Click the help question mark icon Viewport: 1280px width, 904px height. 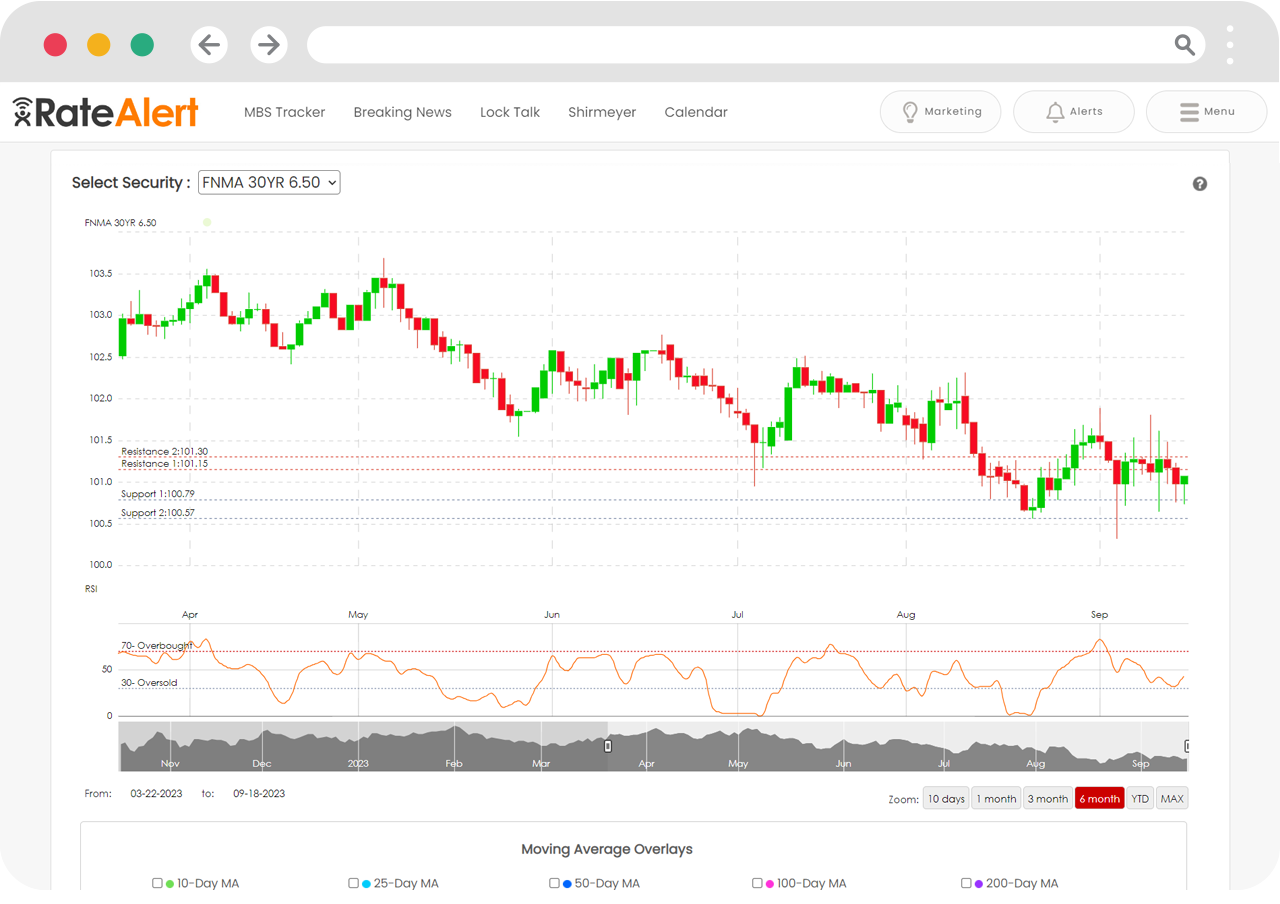click(x=1200, y=184)
